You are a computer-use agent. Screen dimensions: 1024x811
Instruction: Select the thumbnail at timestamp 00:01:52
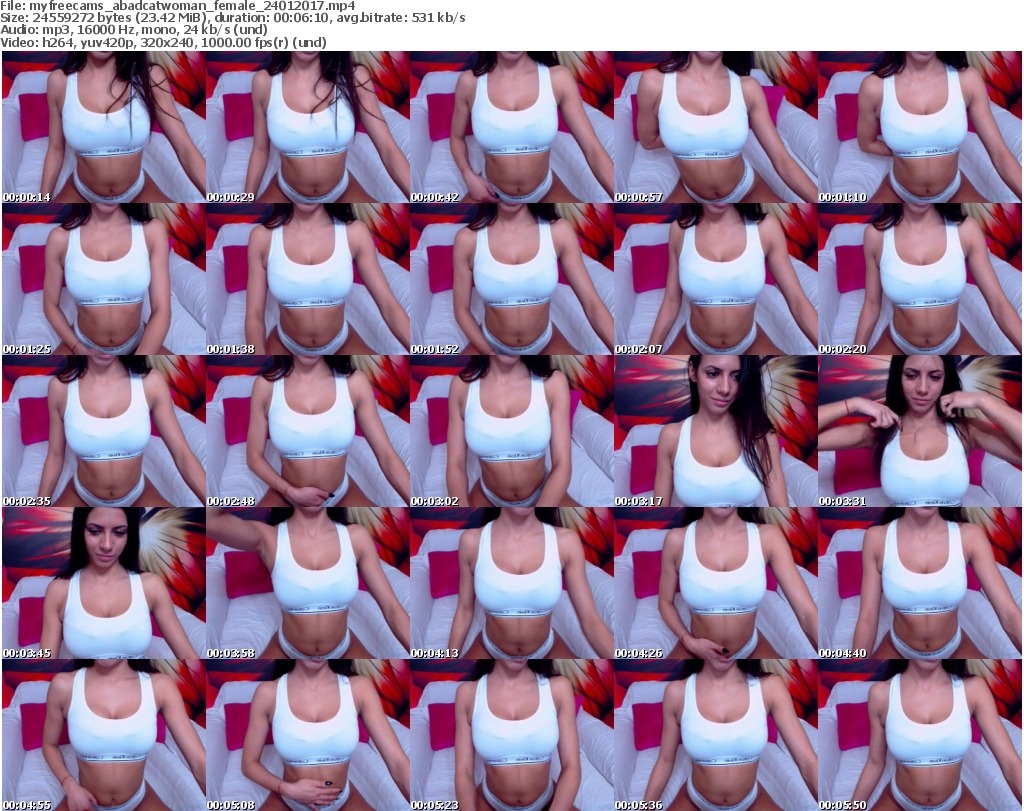[512, 279]
